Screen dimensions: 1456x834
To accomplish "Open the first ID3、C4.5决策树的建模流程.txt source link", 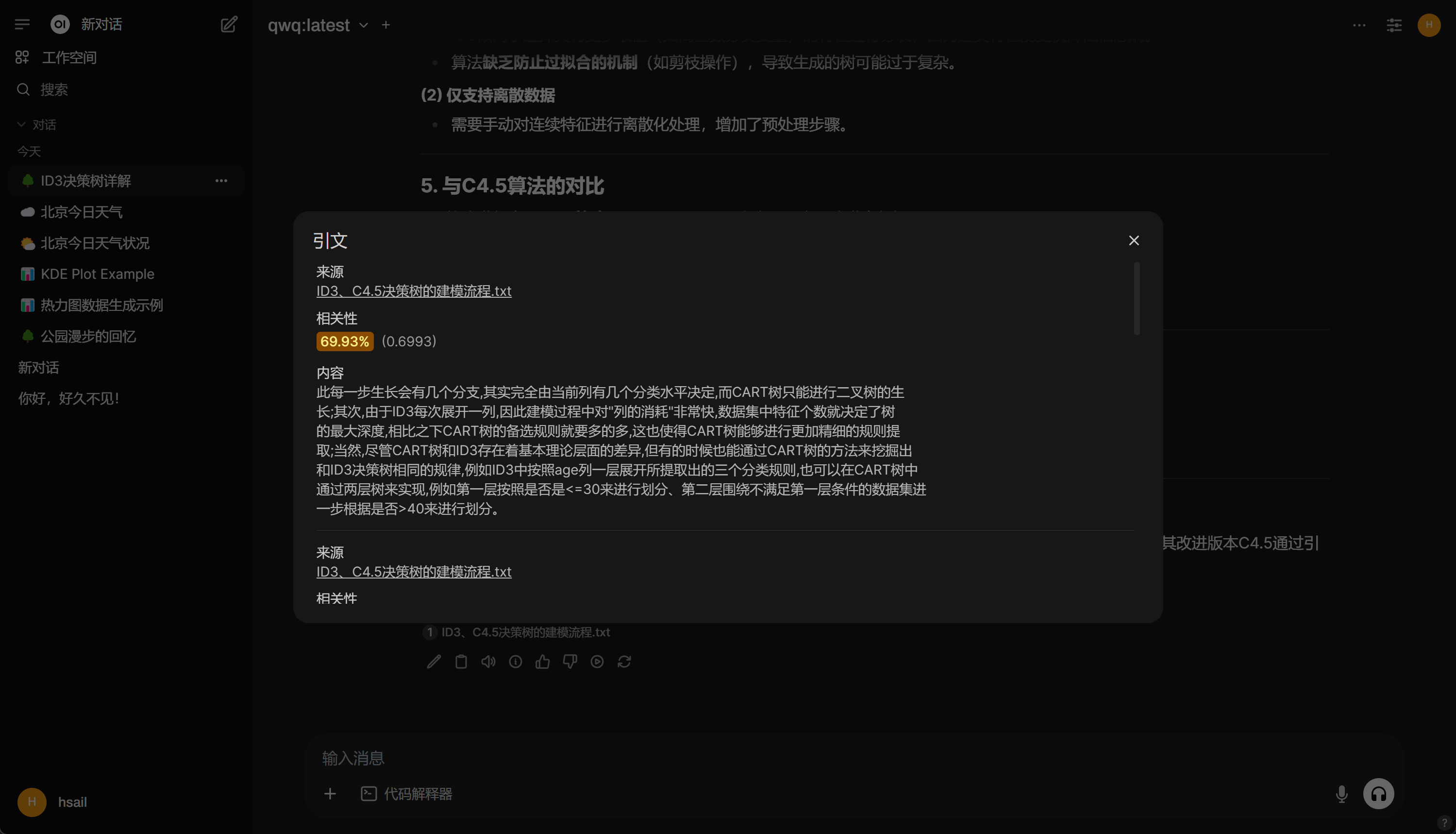I will [413, 291].
